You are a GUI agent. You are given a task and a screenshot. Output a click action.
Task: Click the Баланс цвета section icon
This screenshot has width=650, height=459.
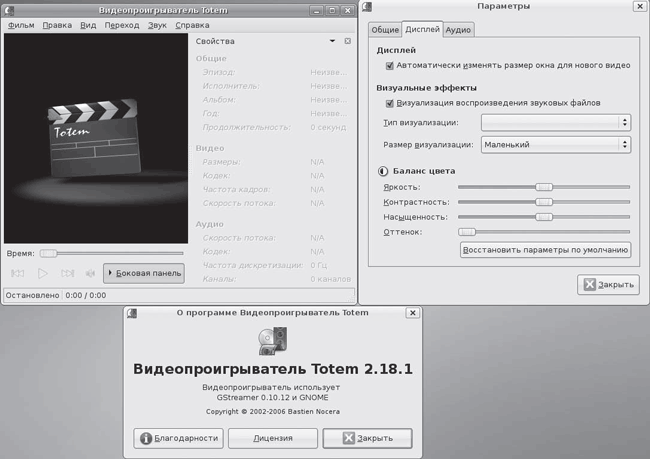click(x=382, y=169)
